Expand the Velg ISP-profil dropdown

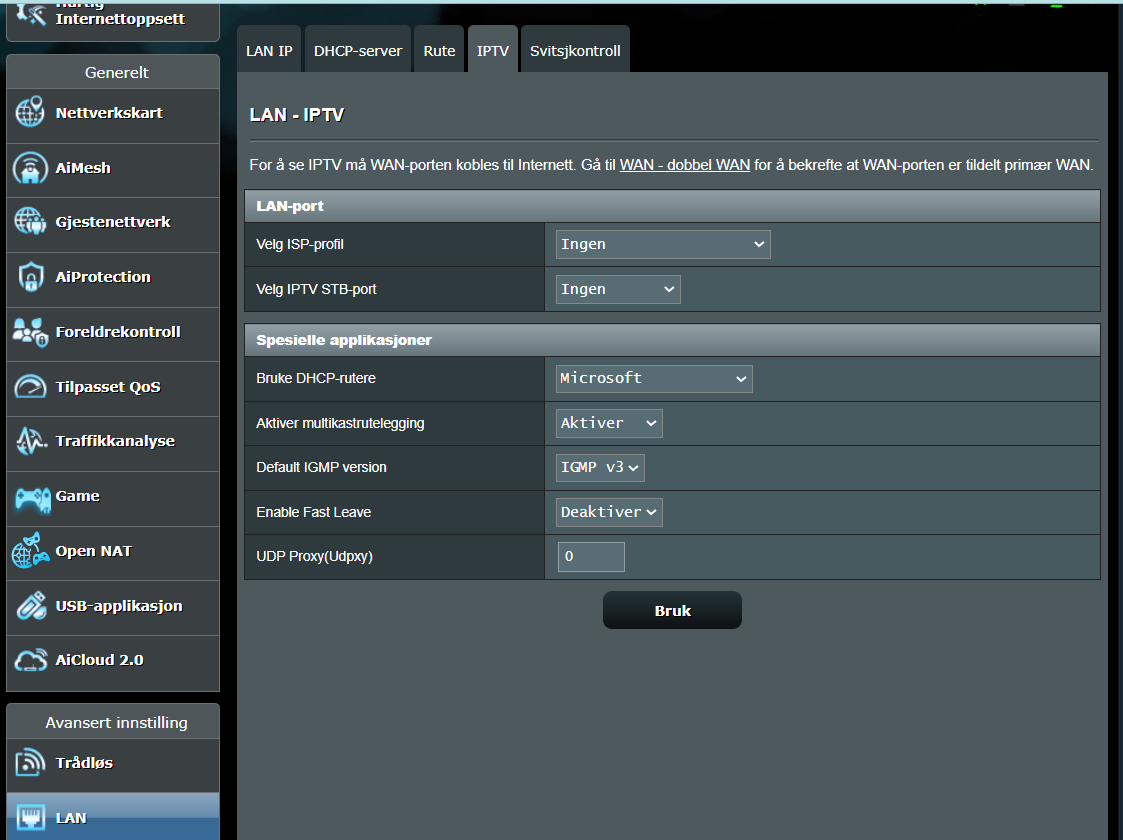tap(662, 244)
